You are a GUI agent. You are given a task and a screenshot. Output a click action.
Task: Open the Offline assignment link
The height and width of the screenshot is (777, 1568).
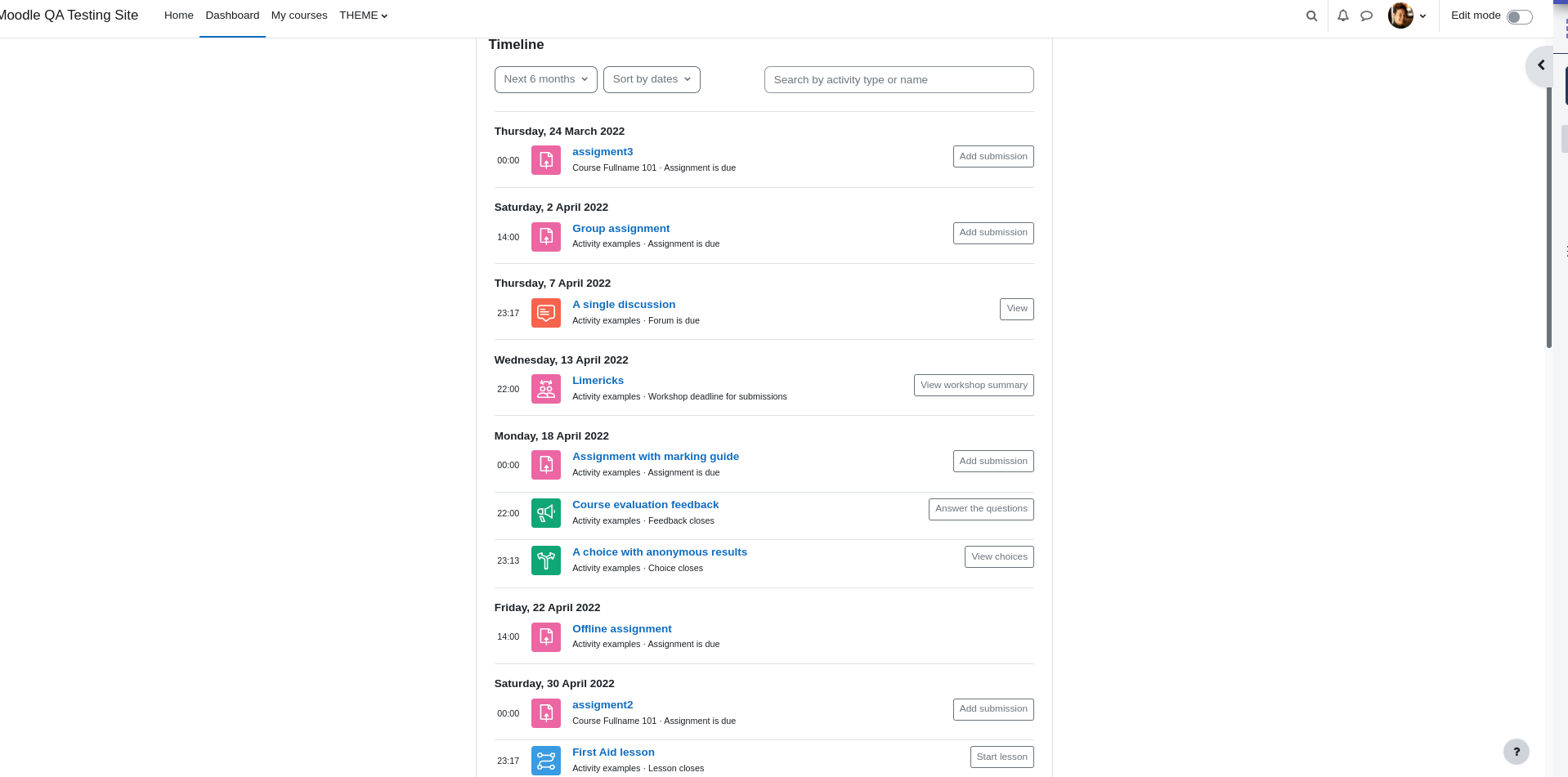[621, 628]
